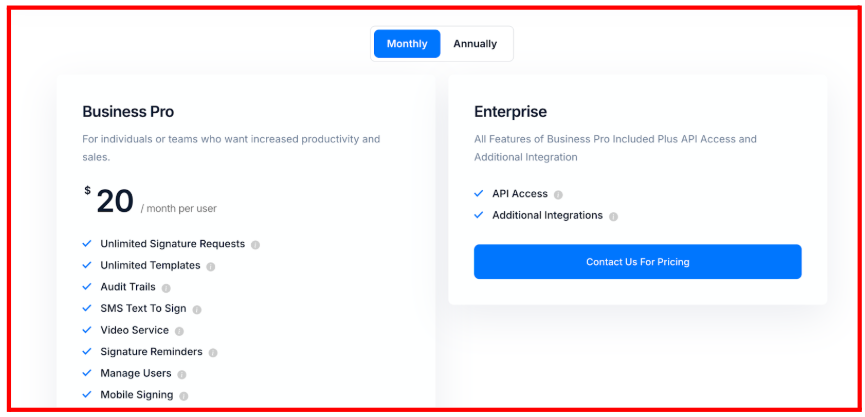
Task: Click Mobile Signing info icon
Action: (184, 396)
